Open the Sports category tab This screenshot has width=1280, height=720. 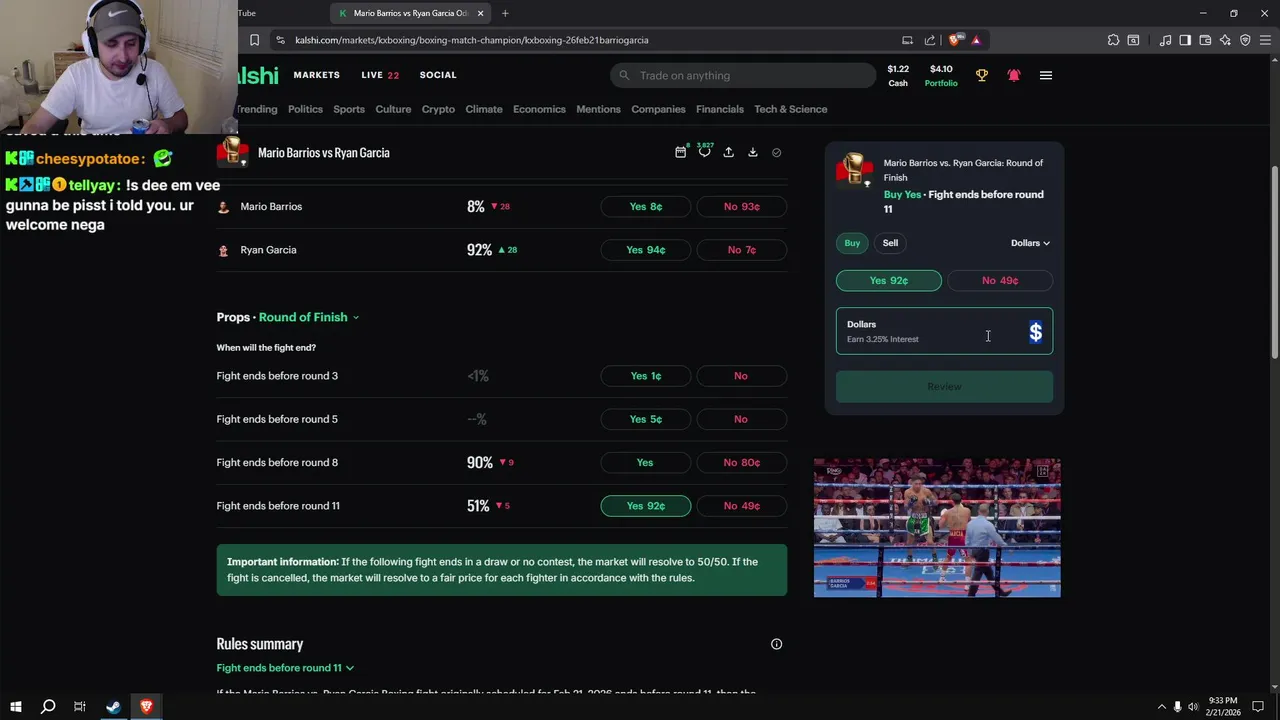pos(349,109)
